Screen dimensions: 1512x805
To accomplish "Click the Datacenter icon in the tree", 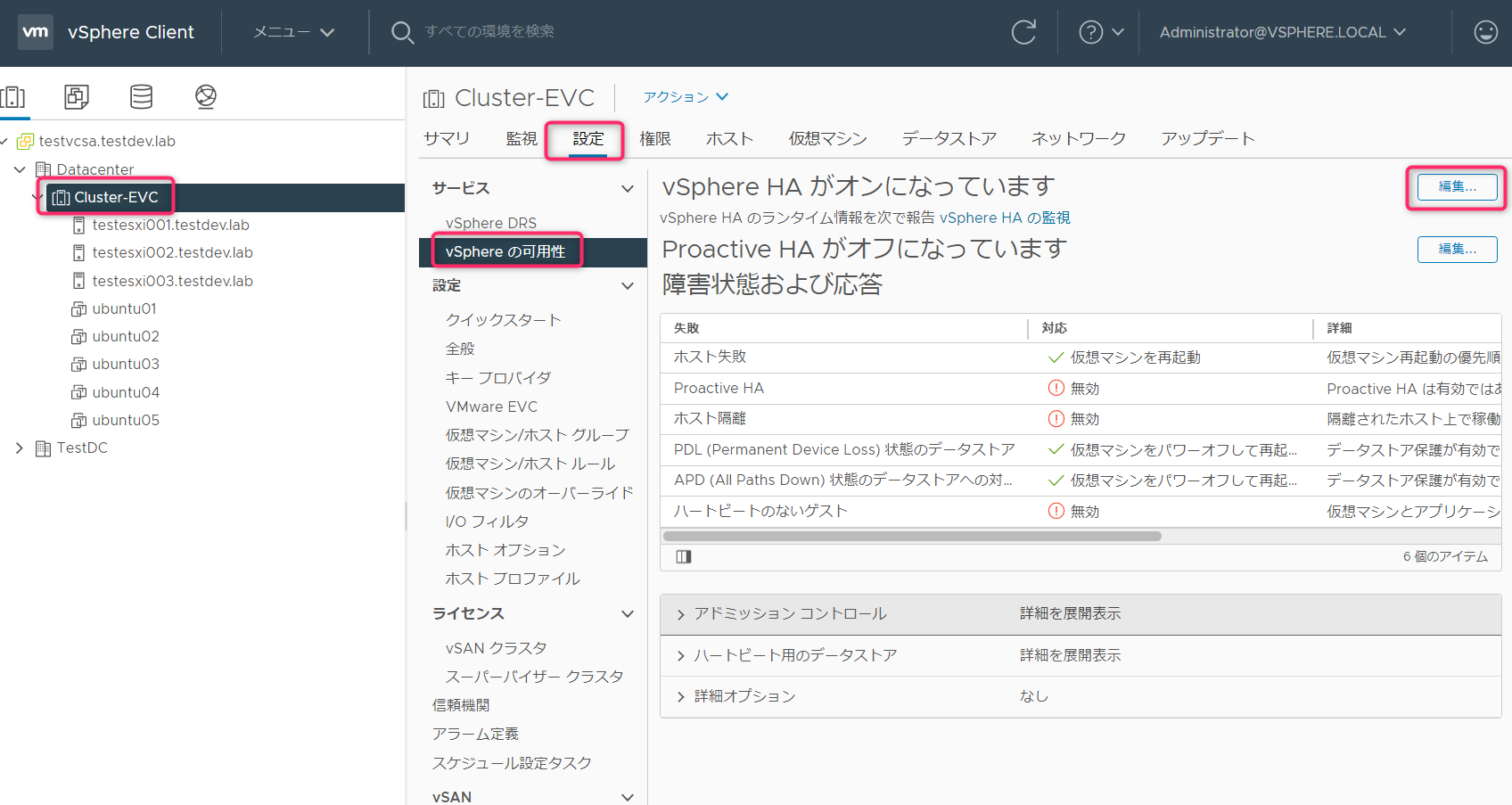I will [x=43, y=169].
